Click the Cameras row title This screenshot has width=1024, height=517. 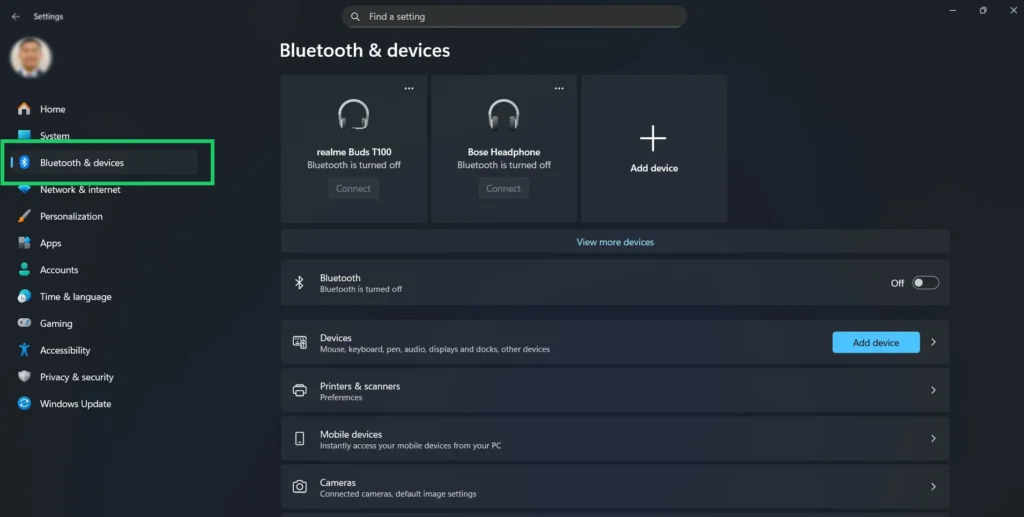click(338, 482)
